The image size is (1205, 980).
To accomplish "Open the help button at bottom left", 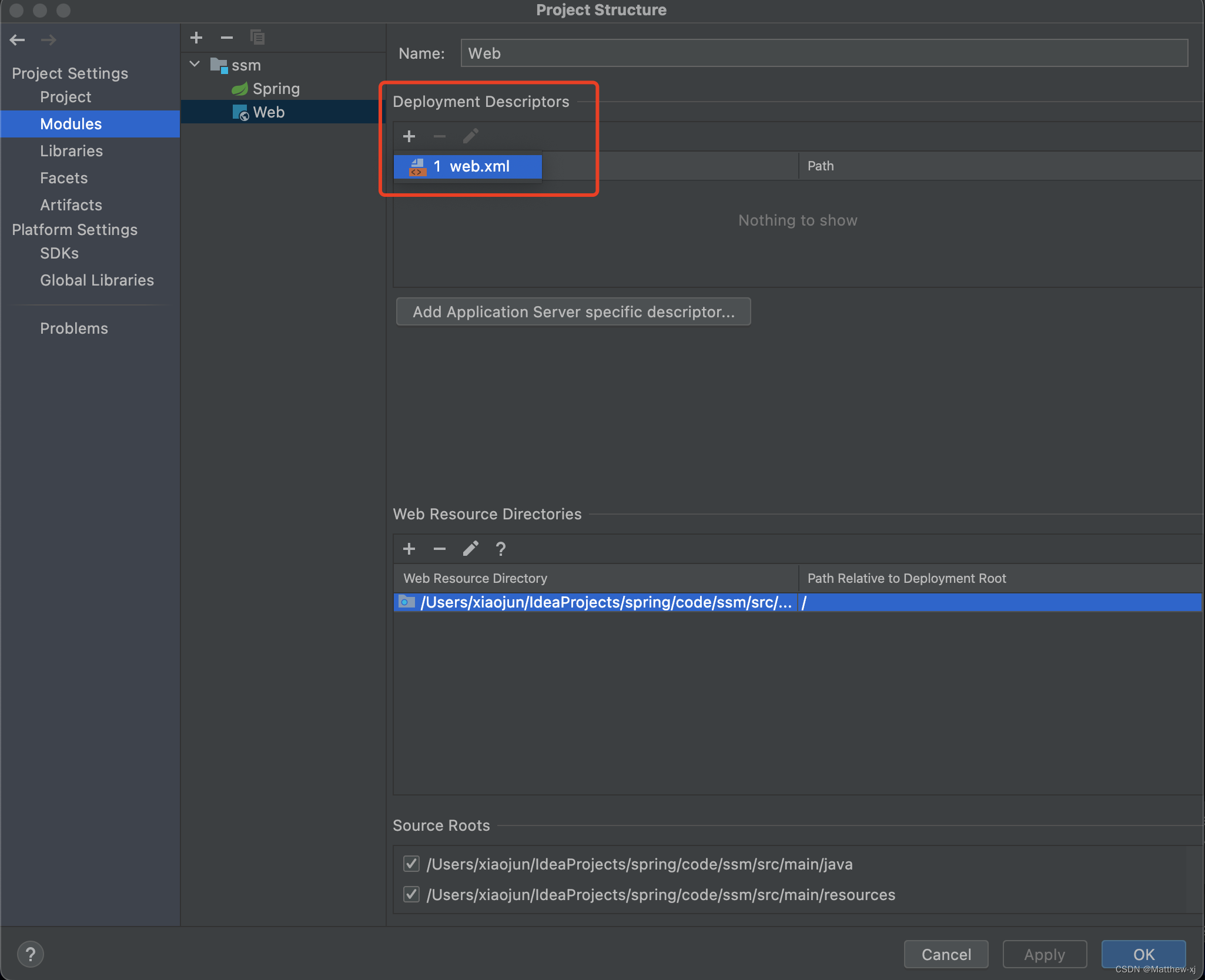I will point(31,954).
